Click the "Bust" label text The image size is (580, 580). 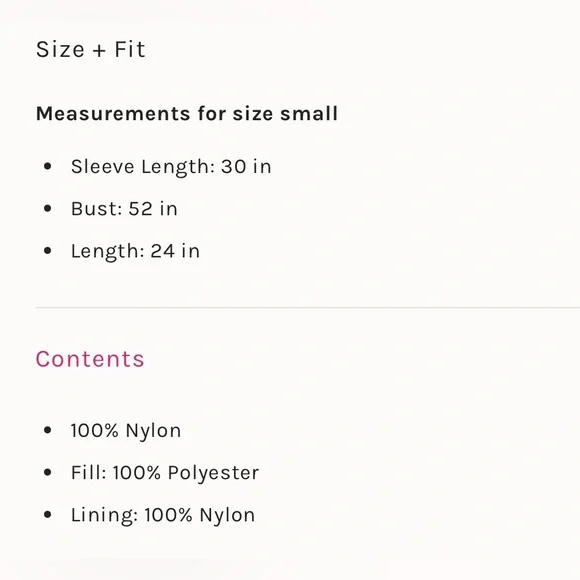(x=97, y=209)
